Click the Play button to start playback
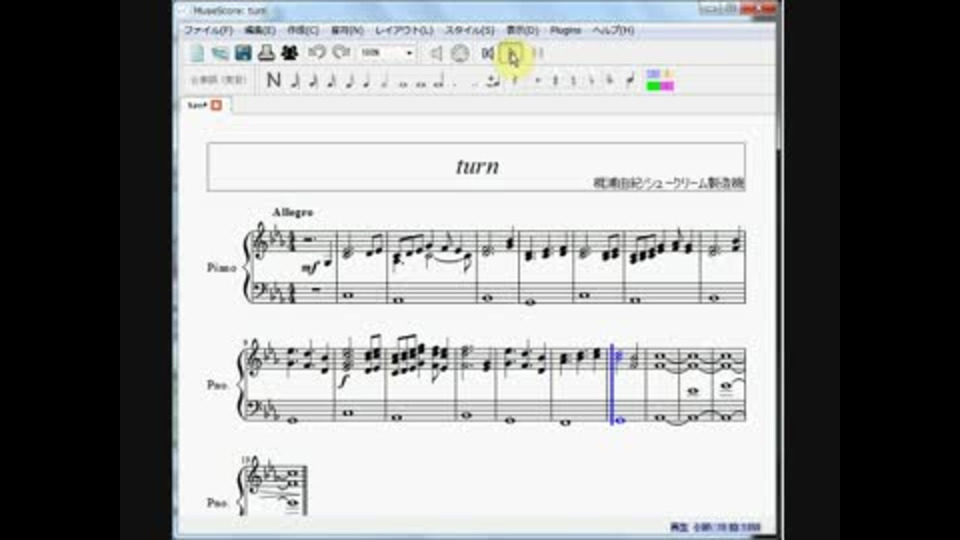This screenshot has width=960, height=540. click(512, 55)
